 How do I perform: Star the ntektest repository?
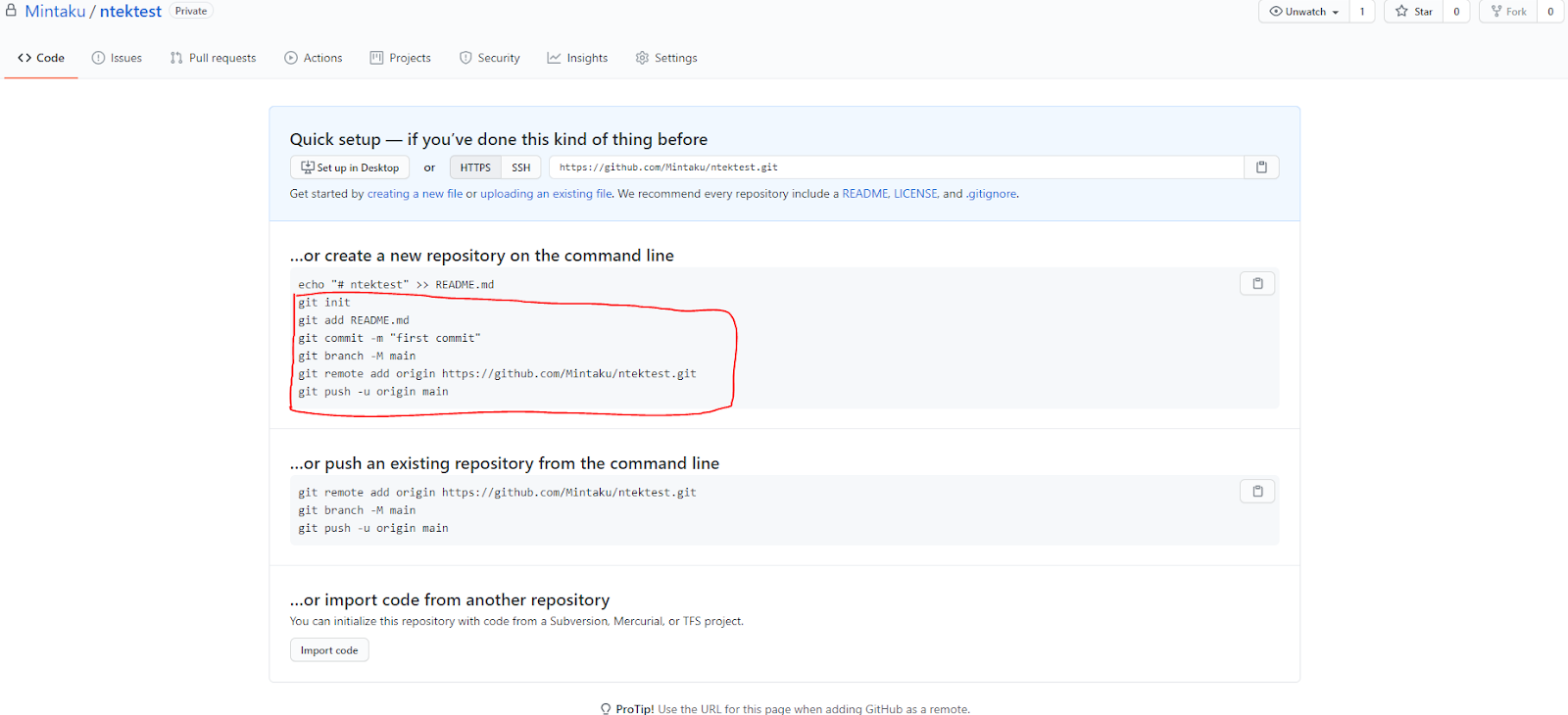click(1413, 12)
